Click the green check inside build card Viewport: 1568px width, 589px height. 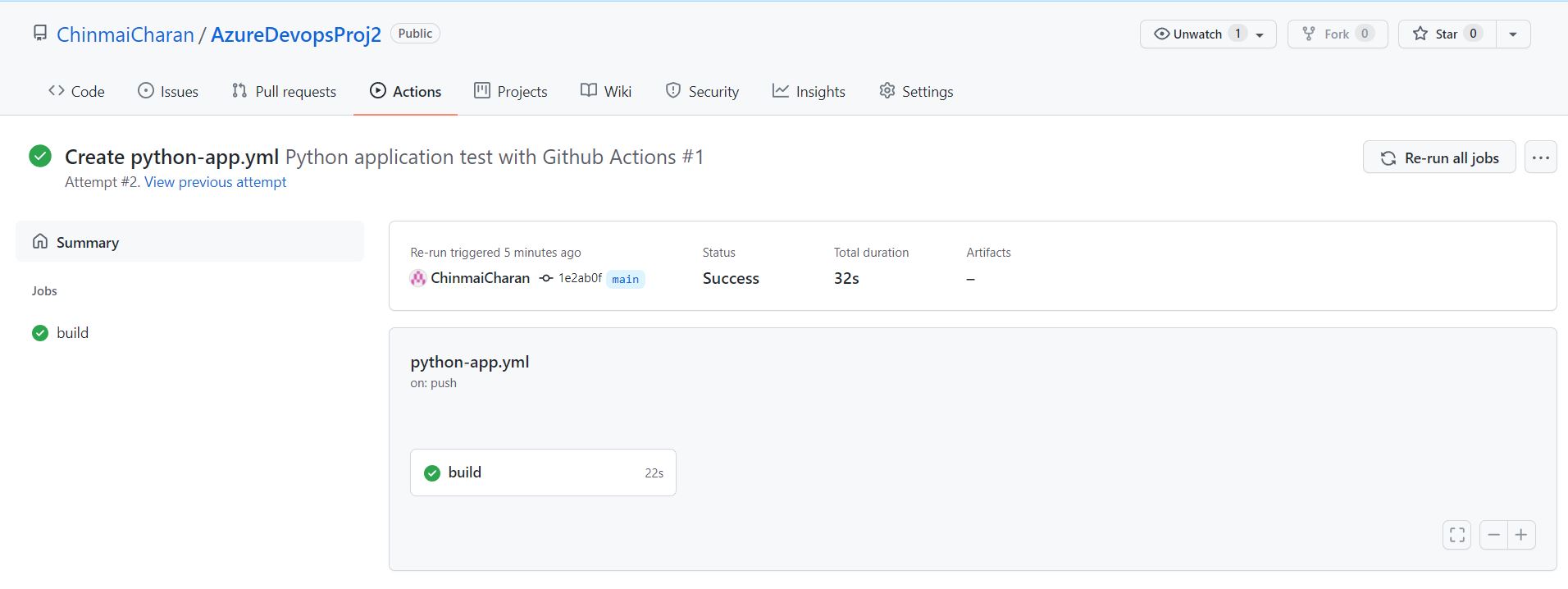pos(432,473)
